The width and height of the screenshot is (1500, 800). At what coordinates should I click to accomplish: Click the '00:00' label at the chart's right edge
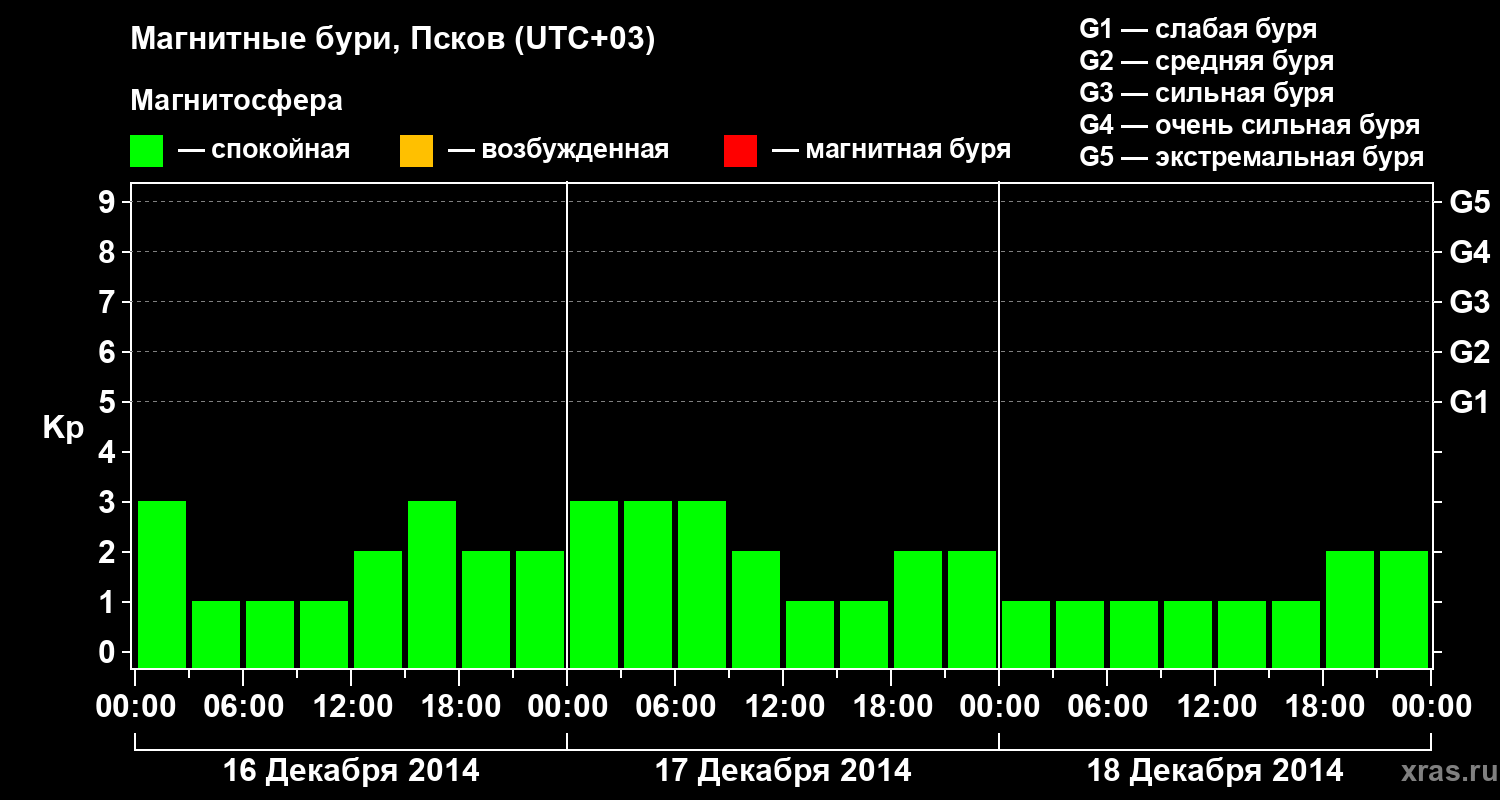(1431, 707)
